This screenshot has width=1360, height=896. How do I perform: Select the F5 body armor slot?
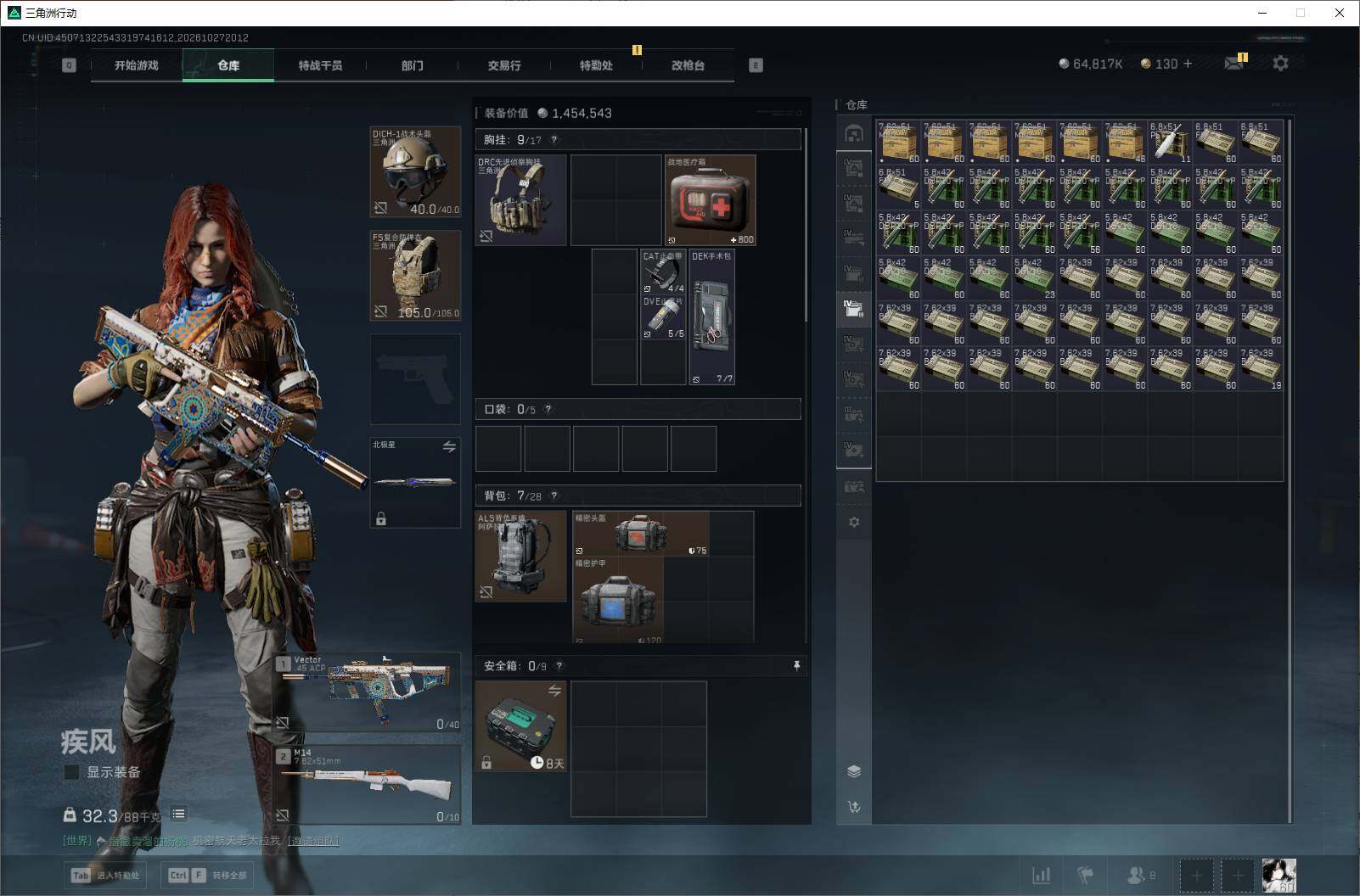point(415,276)
